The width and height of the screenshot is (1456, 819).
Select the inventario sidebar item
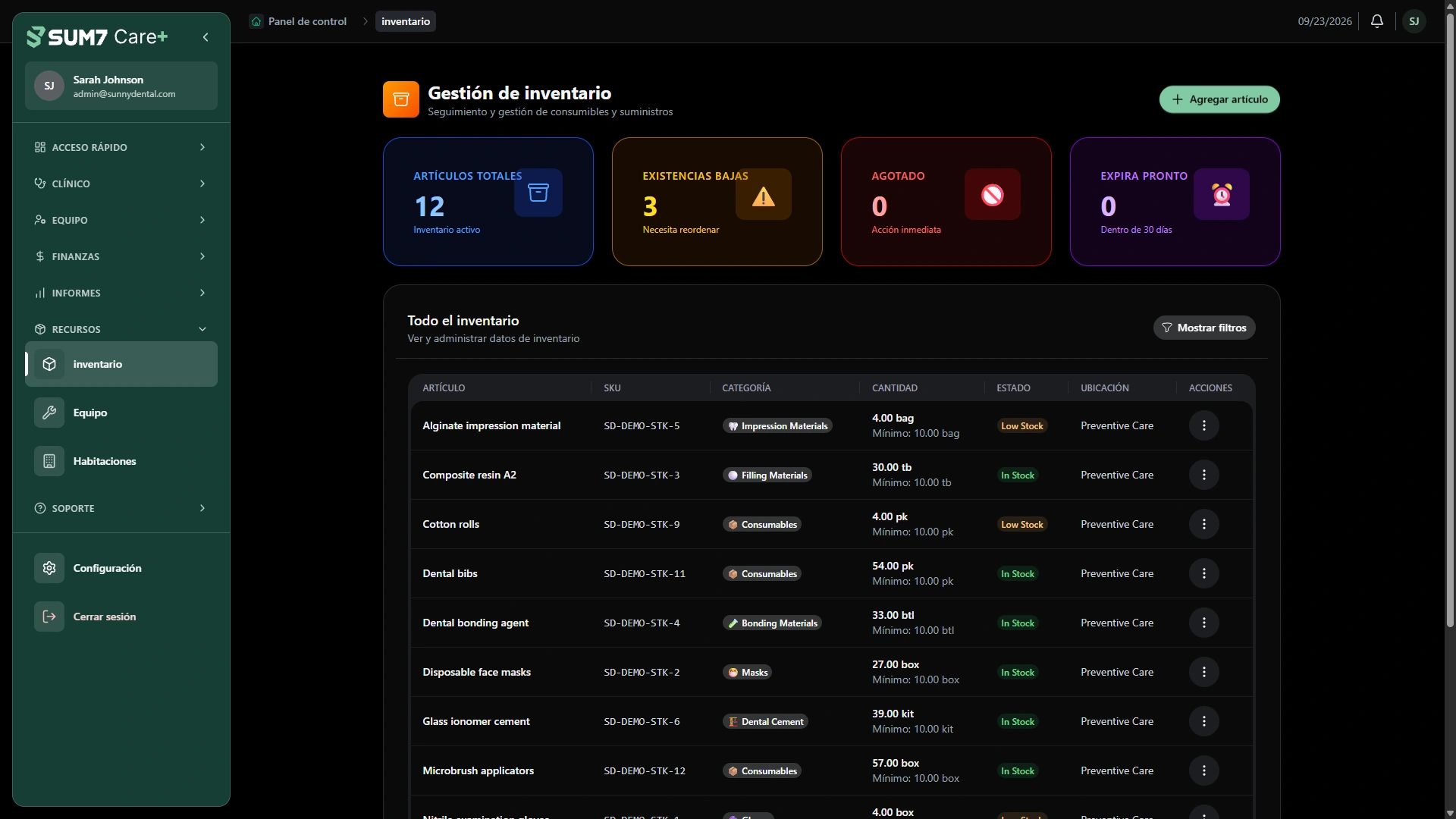[x=121, y=364]
